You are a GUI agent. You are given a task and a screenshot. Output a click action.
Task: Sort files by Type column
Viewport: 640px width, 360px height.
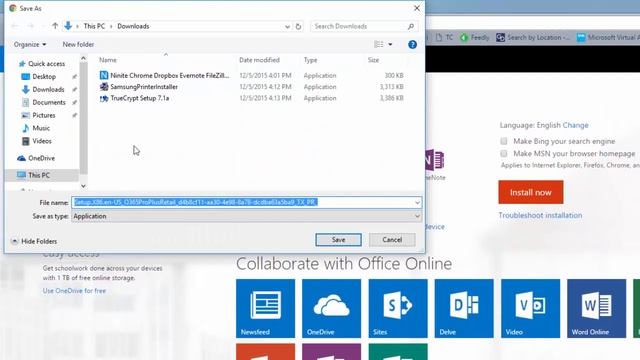[x=310, y=60]
